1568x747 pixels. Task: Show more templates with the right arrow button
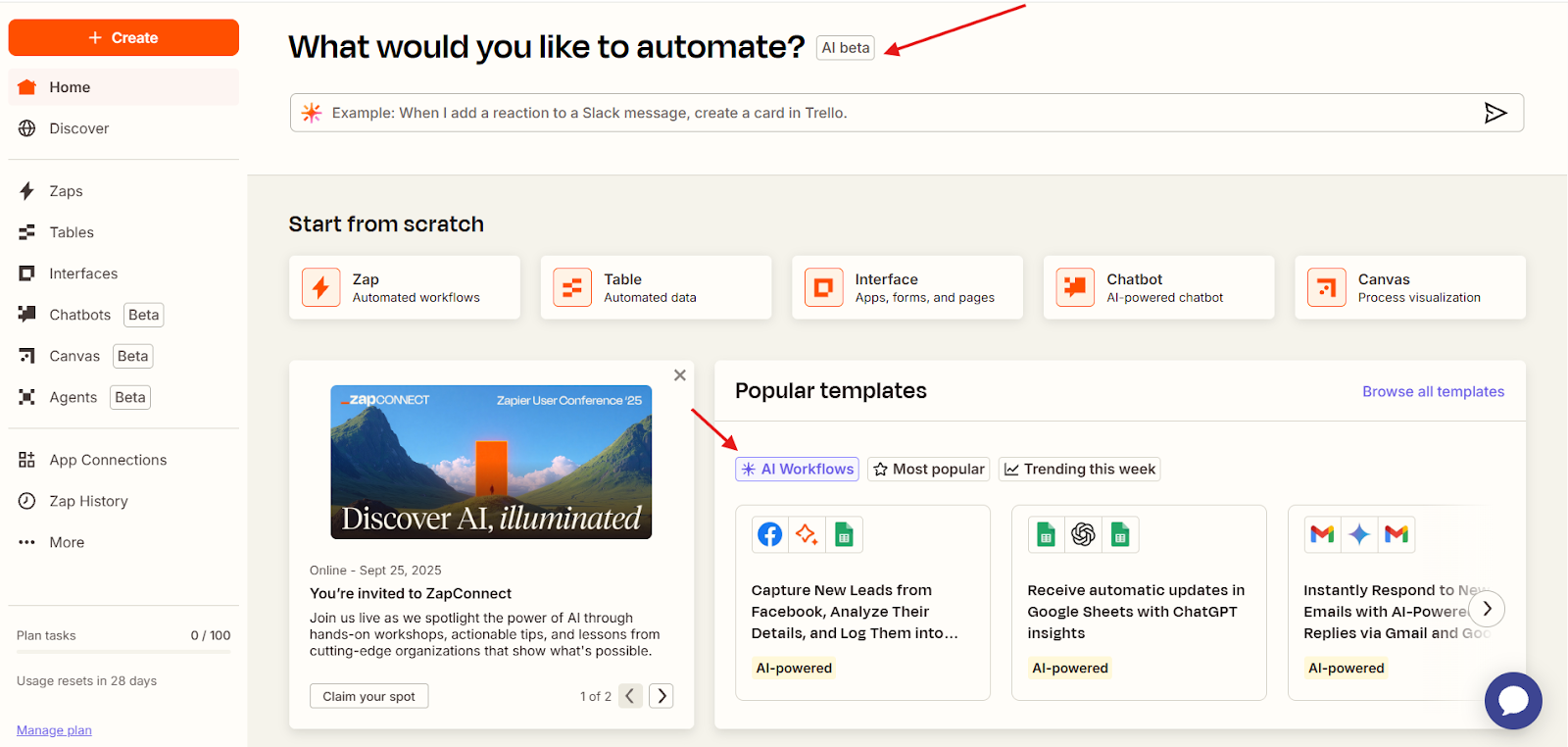(x=1487, y=609)
